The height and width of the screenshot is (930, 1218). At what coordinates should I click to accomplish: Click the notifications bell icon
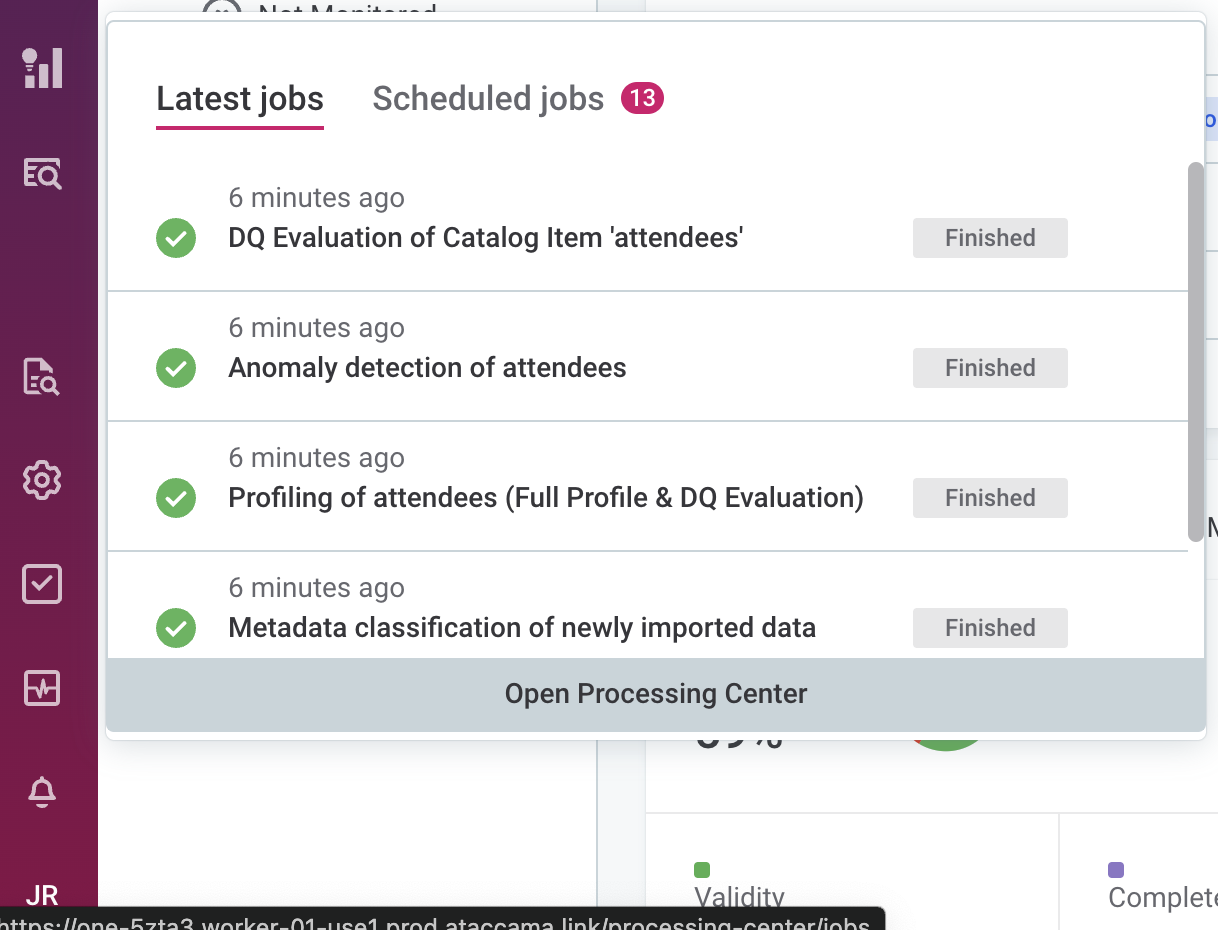coord(41,792)
